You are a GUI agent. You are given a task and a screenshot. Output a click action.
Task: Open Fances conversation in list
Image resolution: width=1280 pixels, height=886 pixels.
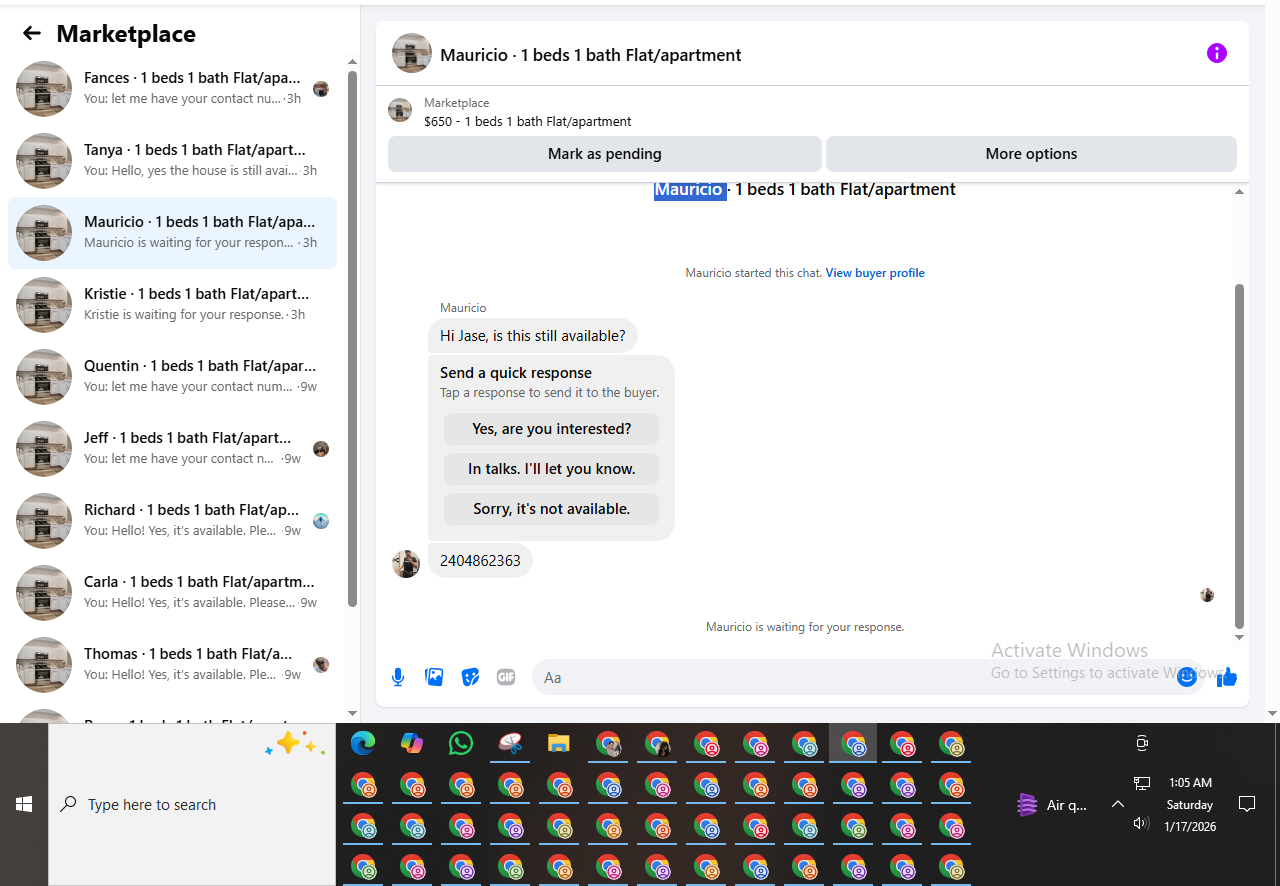point(172,89)
